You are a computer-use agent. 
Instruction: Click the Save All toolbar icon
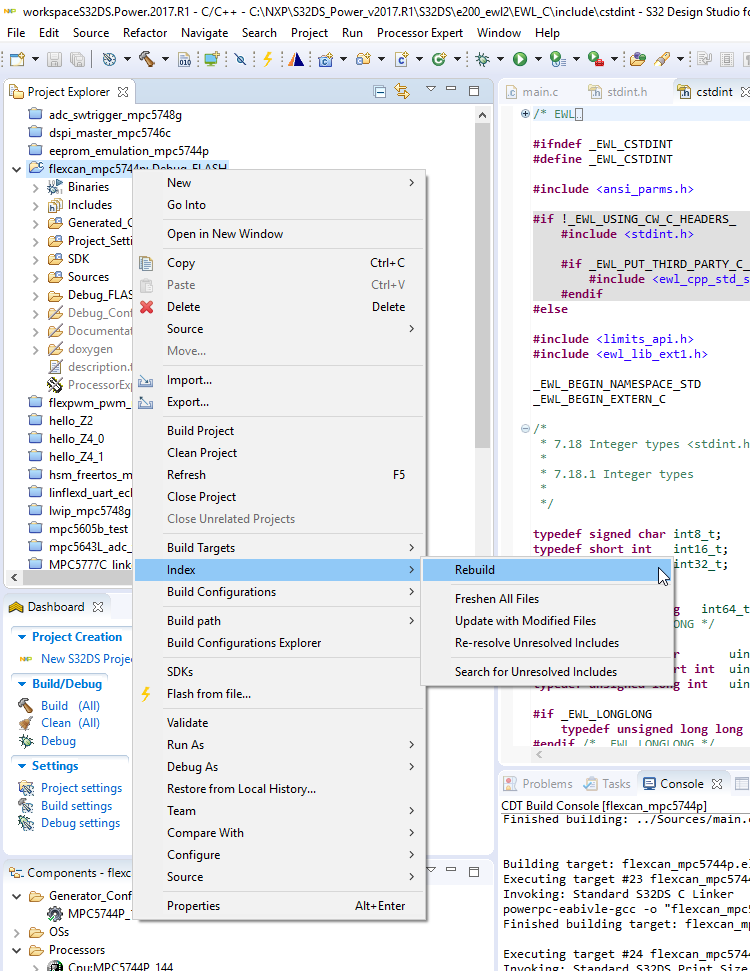tap(77, 59)
